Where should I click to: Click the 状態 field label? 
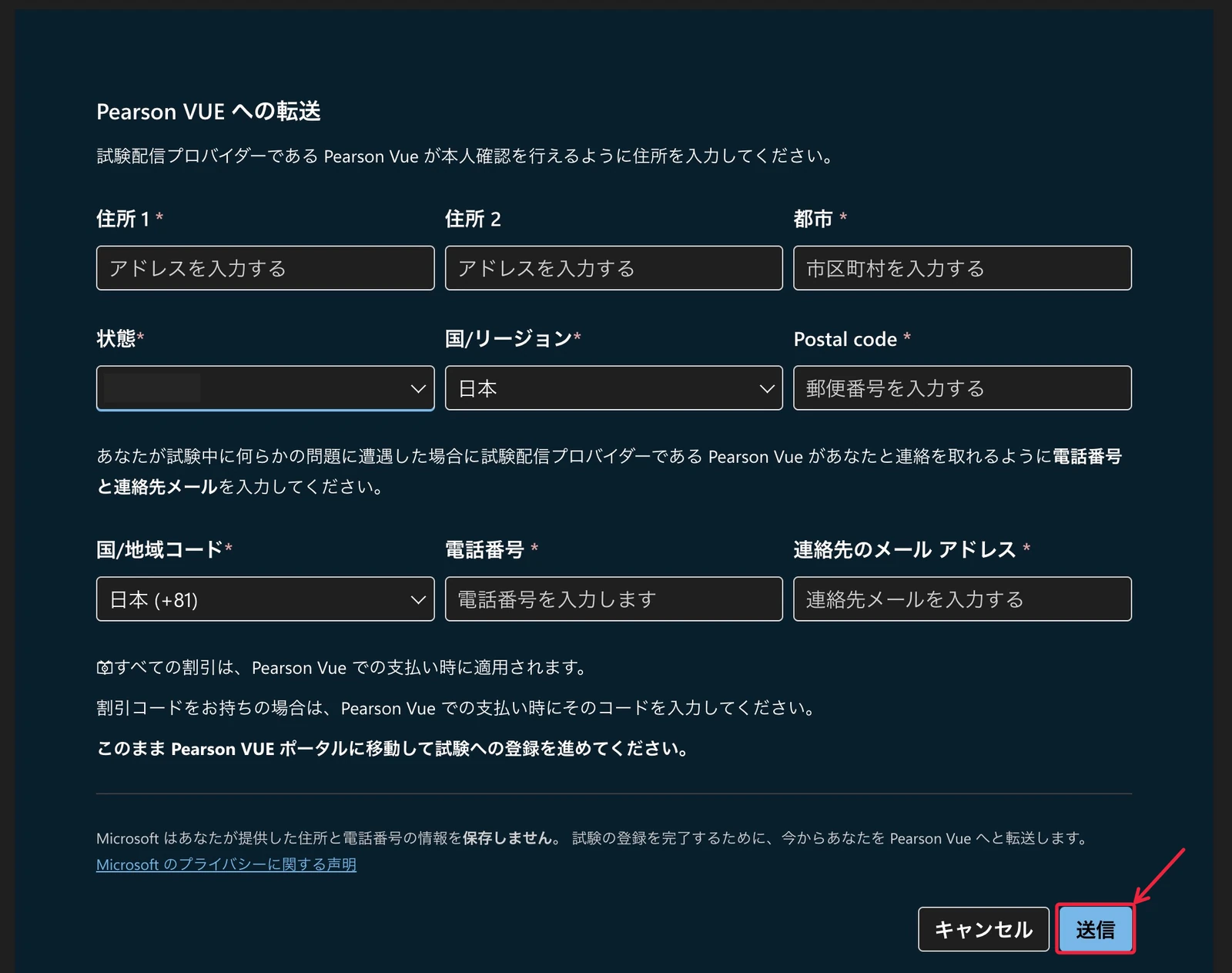115,339
